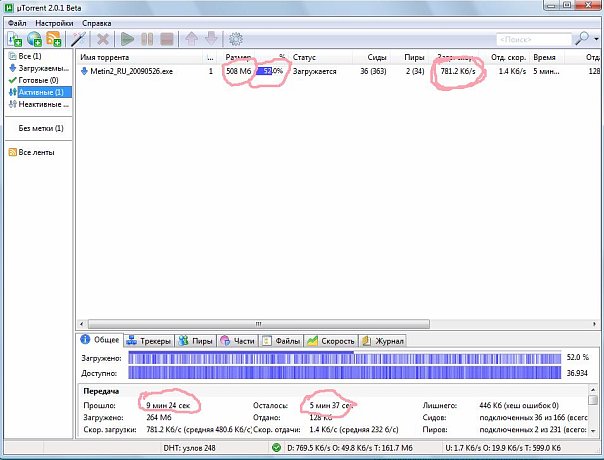Open Preferences via the gear icon

(x=236, y=39)
